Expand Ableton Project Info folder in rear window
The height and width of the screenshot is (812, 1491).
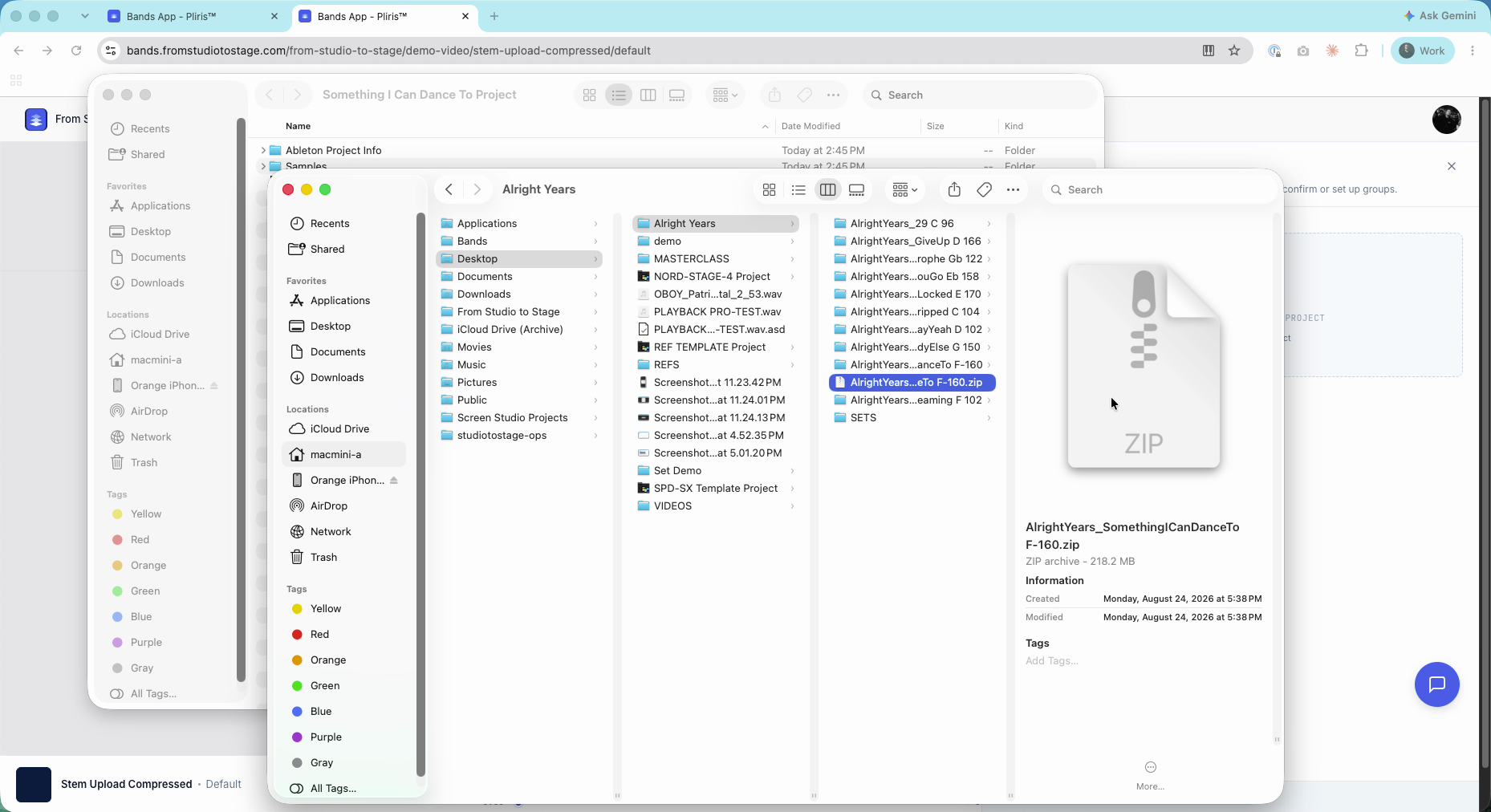[263, 150]
